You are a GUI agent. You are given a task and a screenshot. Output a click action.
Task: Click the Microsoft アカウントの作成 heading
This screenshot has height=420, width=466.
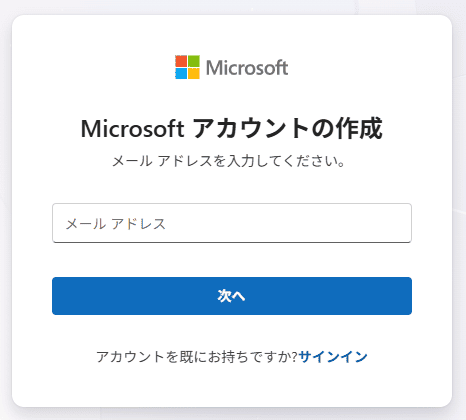coord(232,128)
